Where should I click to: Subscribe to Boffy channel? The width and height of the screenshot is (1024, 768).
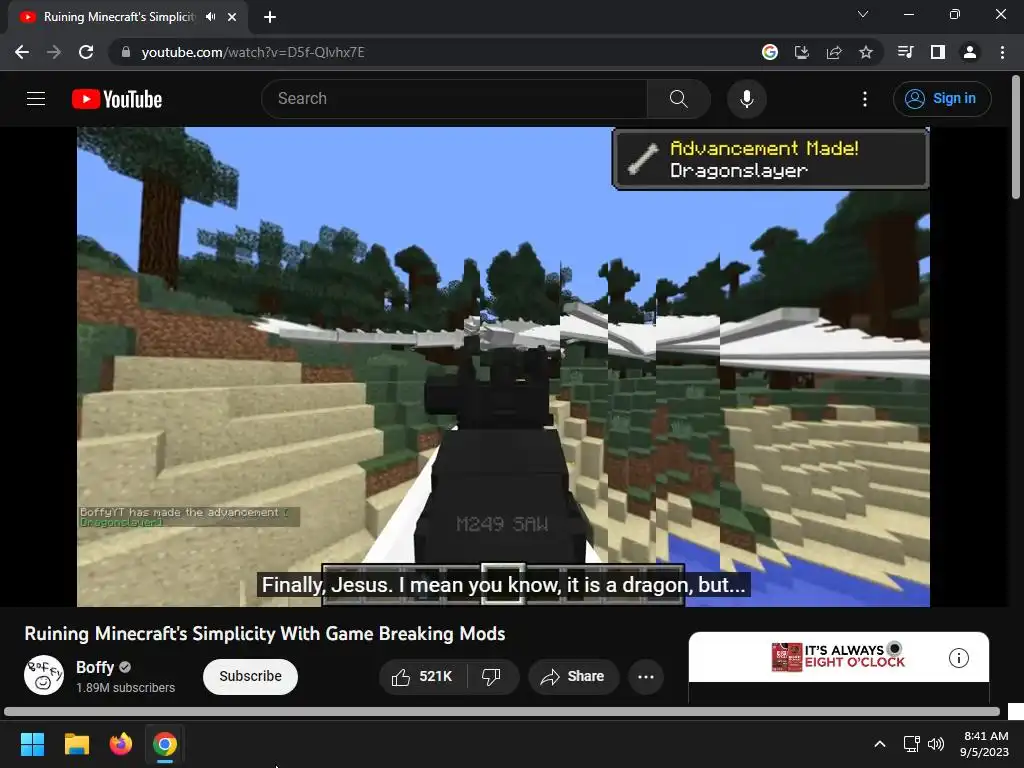[250, 677]
